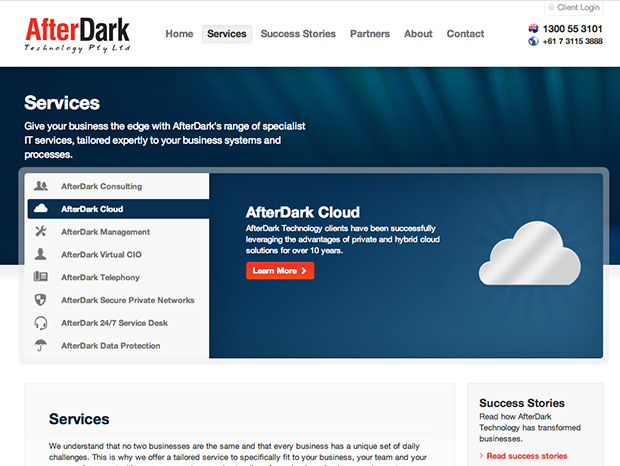This screenshot has height=466, width=620.
Task: Click the Client Login lock icon
Action: (x=551, y=7)
